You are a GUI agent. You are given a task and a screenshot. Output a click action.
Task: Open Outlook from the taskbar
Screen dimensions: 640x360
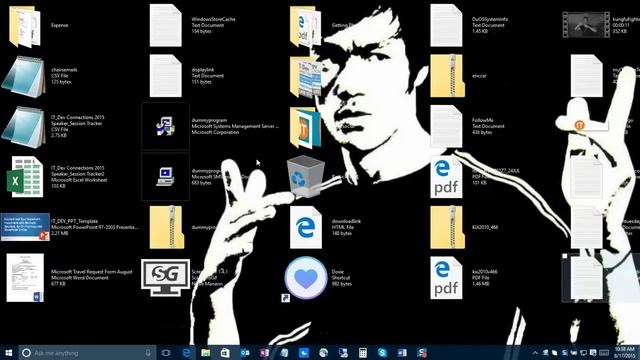tap(245, 353)
